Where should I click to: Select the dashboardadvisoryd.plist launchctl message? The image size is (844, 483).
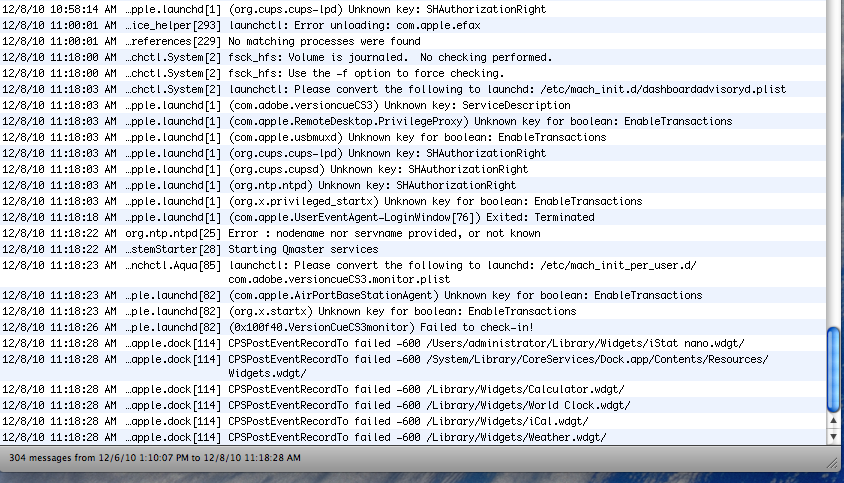413,89
